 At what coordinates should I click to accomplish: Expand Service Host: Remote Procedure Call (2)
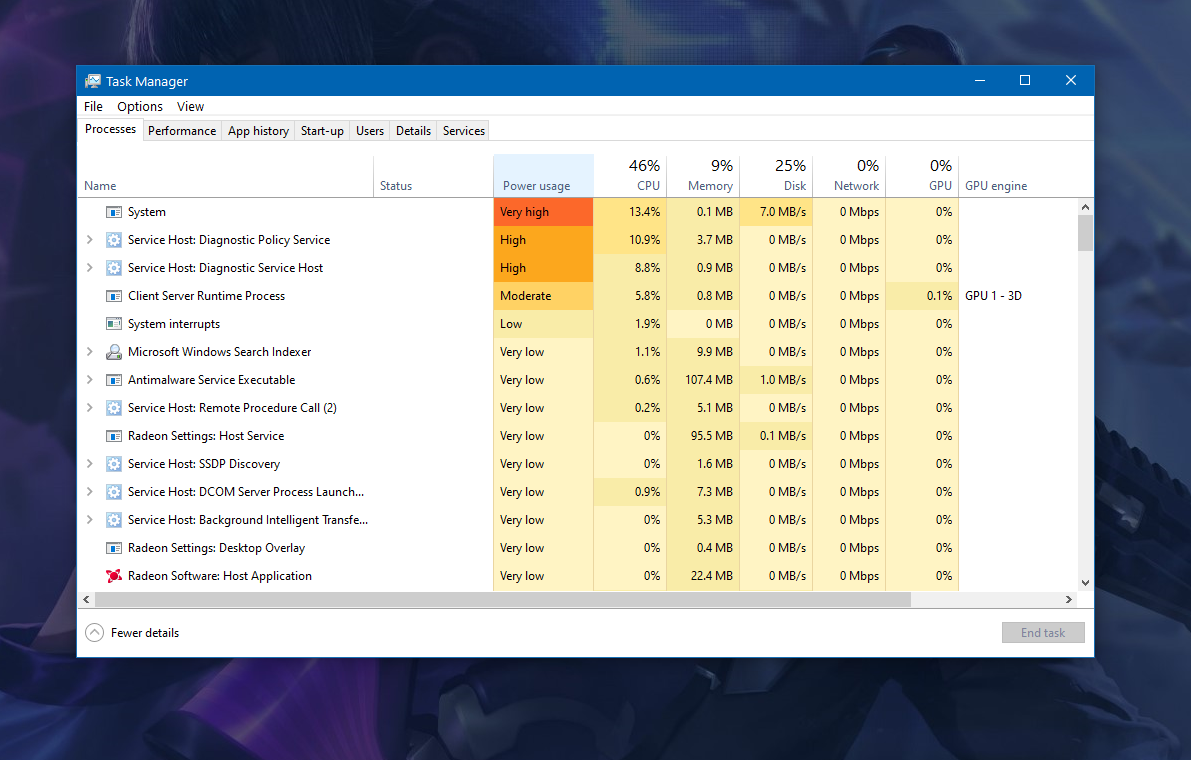[x=90, y=408]
